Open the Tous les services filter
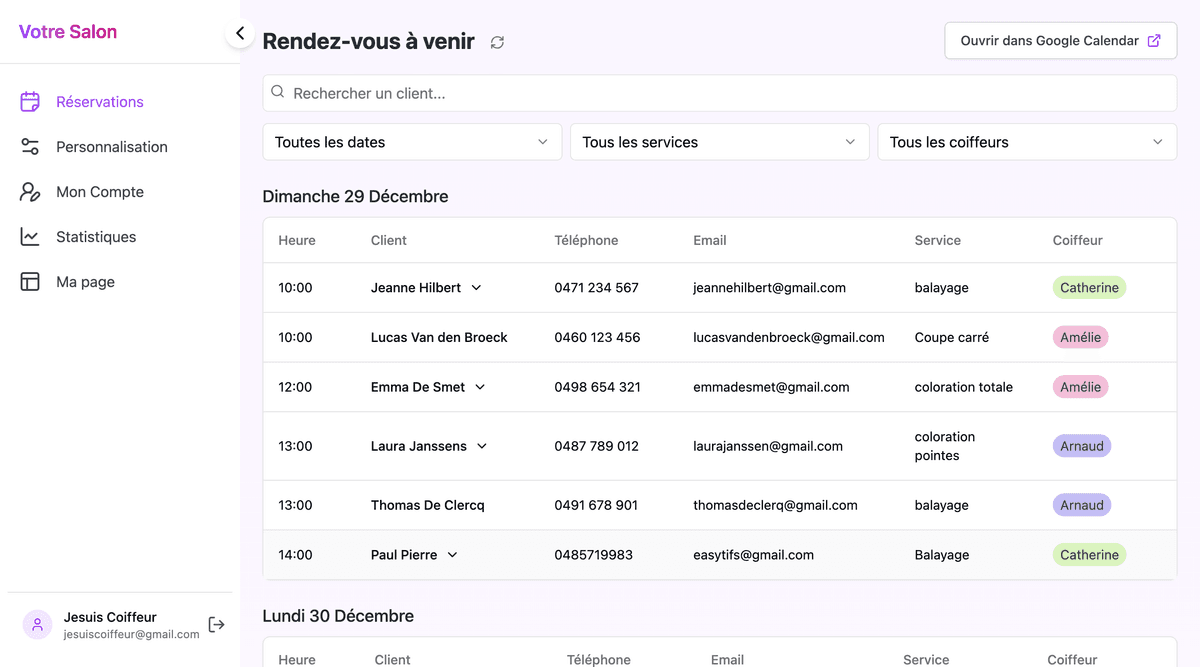Viewport: 1200px width, 667px height. click(x=719, y=142)
